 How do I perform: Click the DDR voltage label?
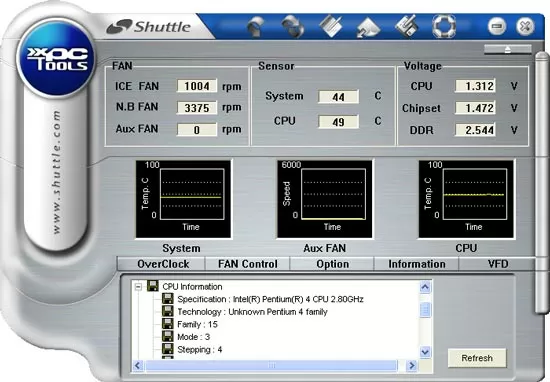(x=421, y=130)
